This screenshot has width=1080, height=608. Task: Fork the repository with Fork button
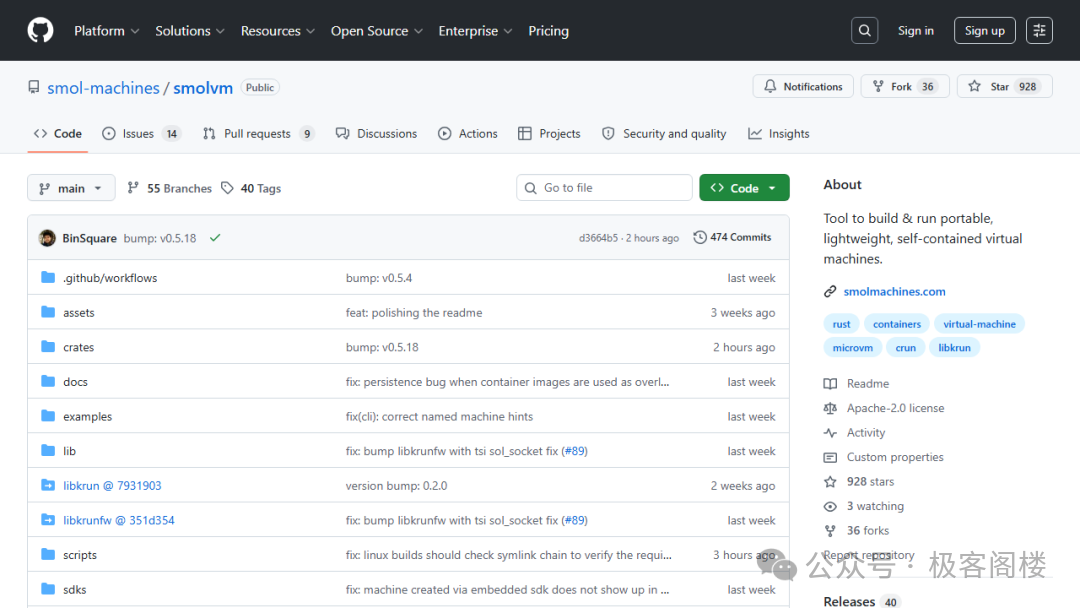pos(904,86)
